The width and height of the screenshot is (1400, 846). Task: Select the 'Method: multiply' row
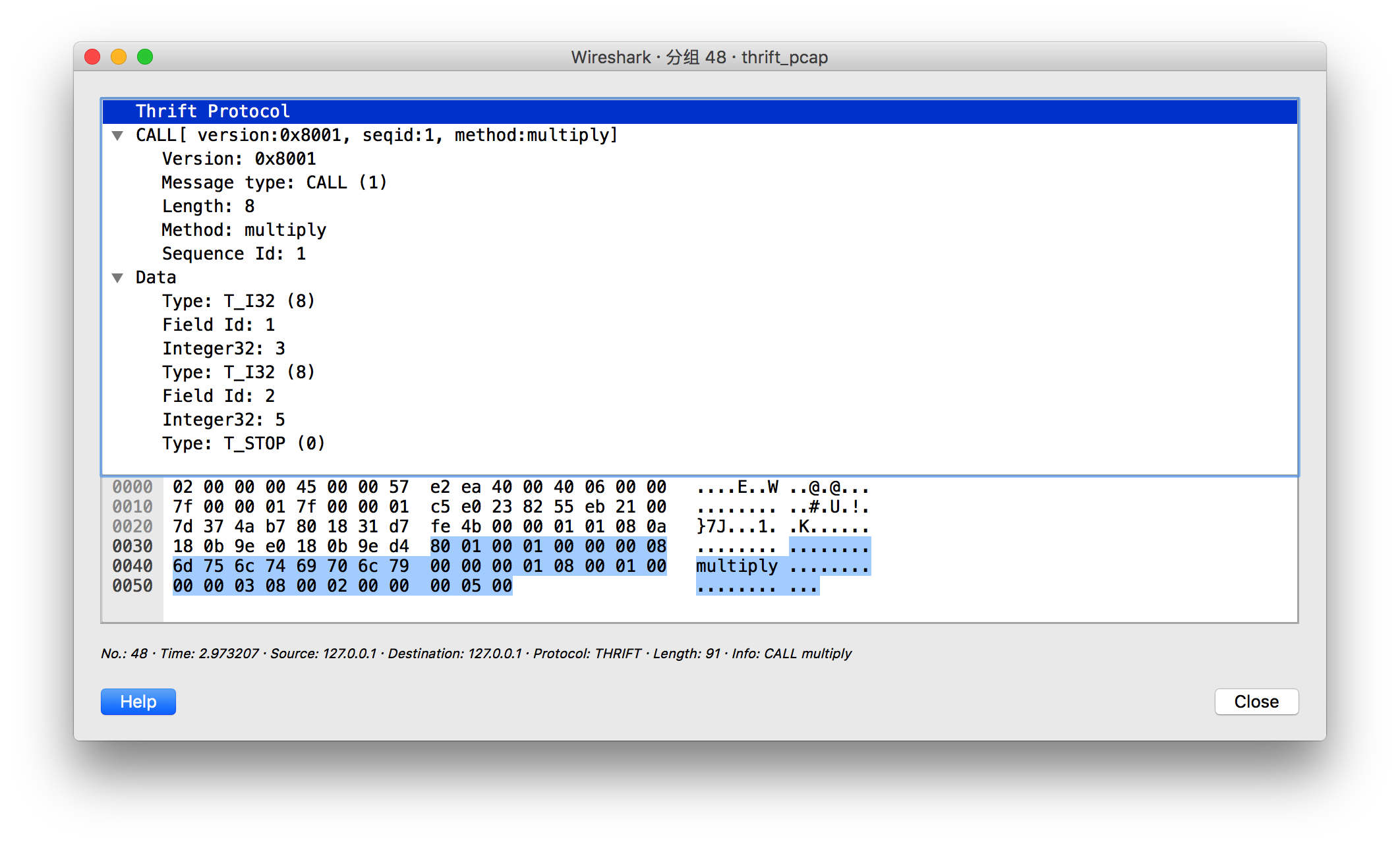pyautogui.click(x=699, y=230)
